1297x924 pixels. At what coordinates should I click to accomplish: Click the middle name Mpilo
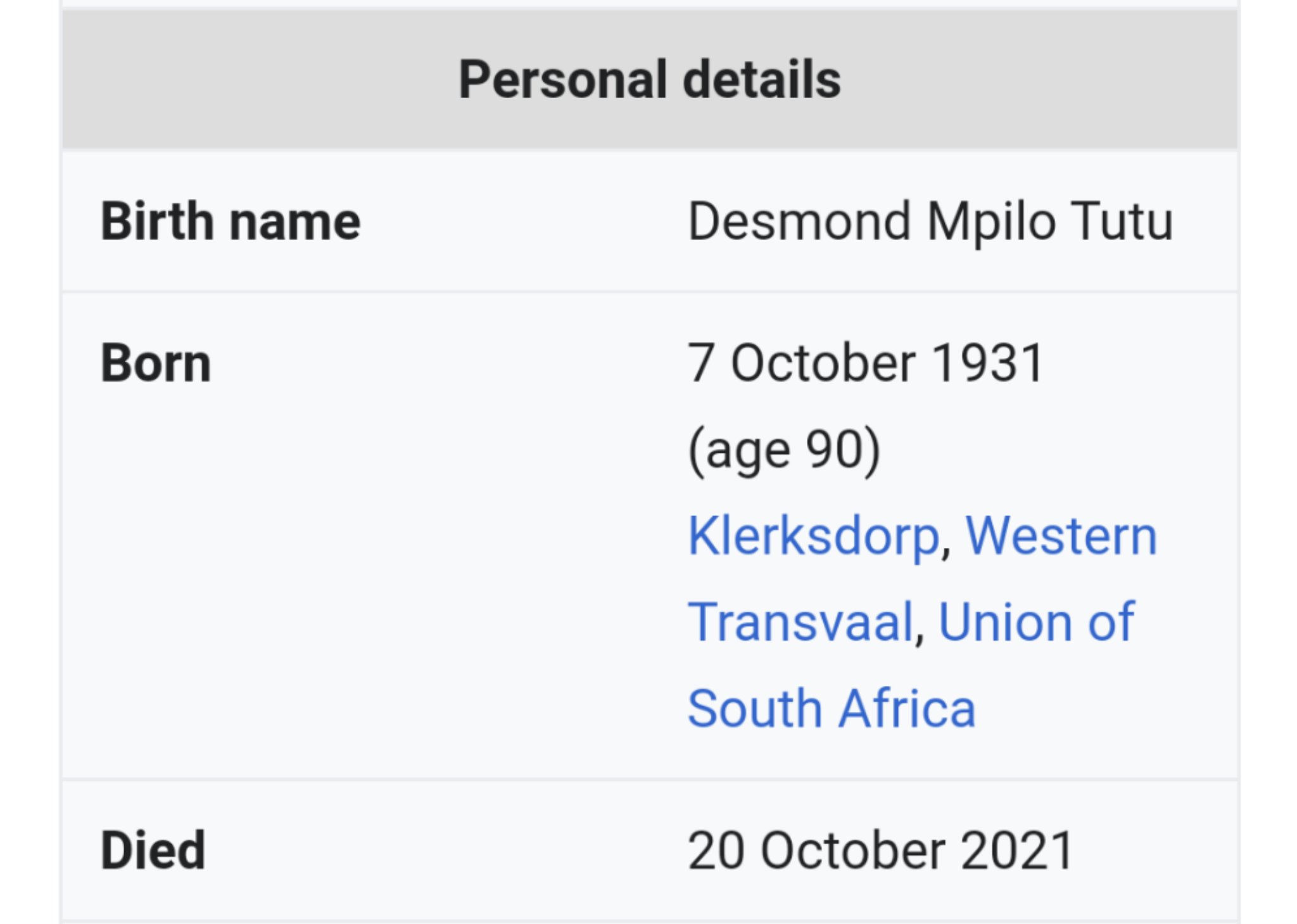pyautogui.click(x=991, y=223)
